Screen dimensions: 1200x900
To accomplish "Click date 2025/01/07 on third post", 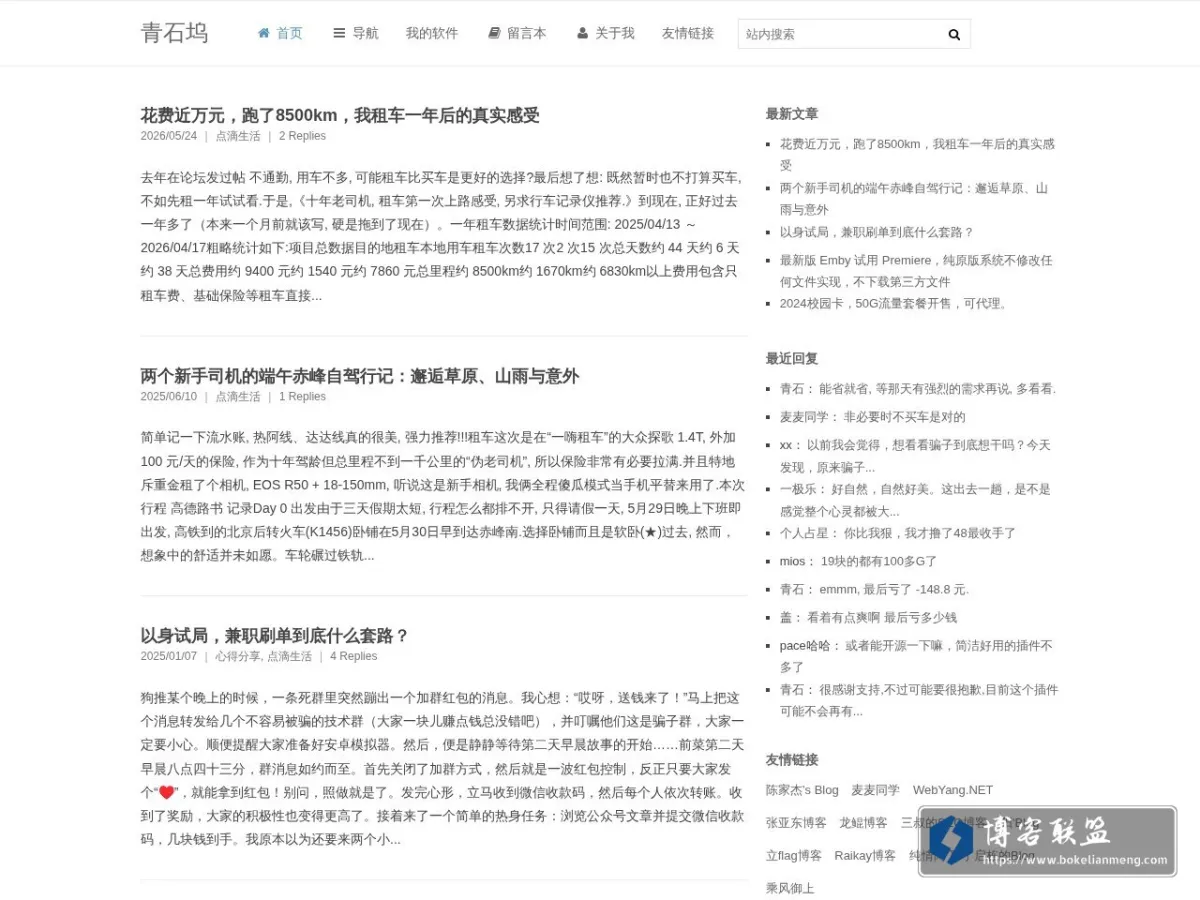I will [x=169, y=657].
